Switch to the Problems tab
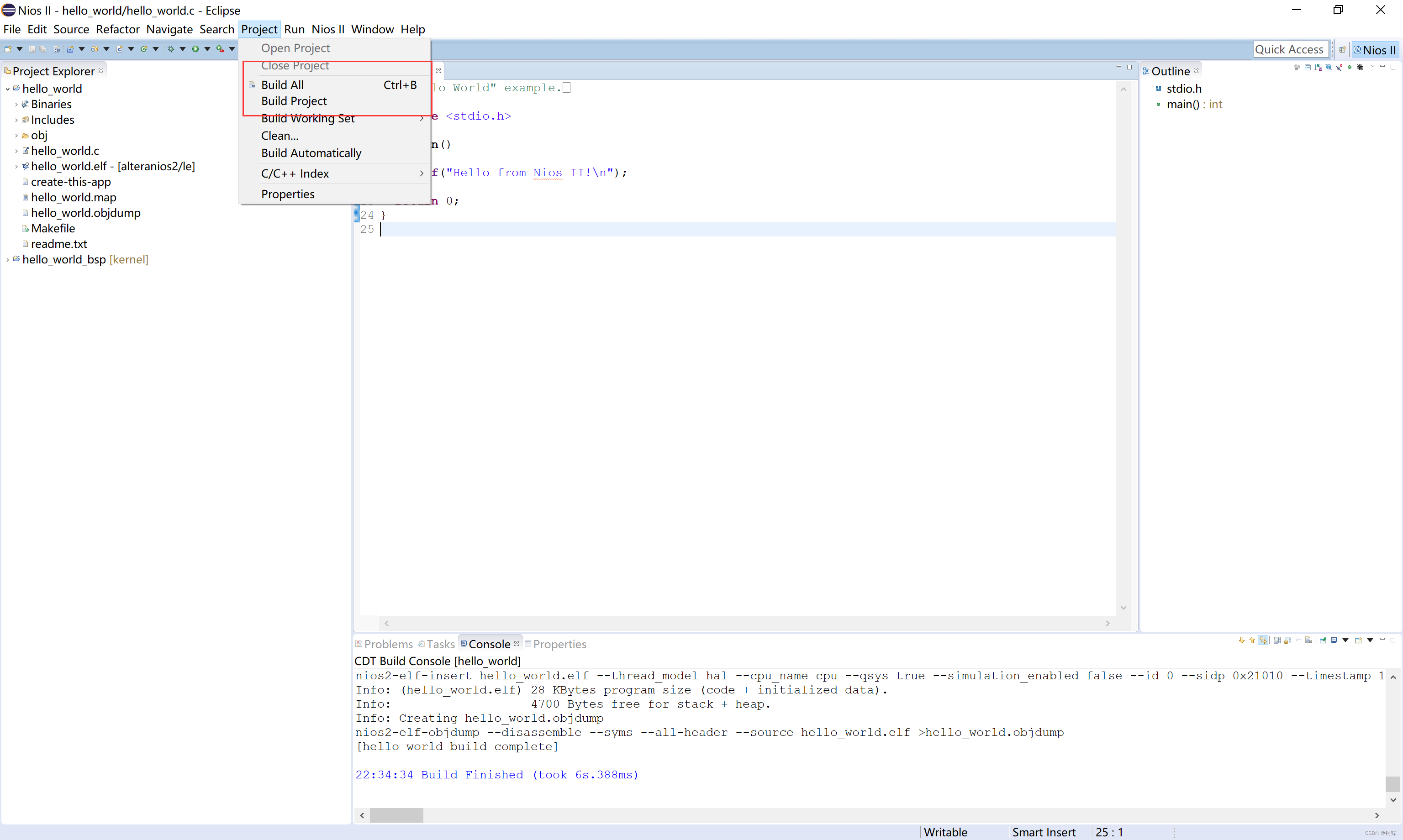The width and height of the screenshot is (1403, 840). [x=384, y=644]
